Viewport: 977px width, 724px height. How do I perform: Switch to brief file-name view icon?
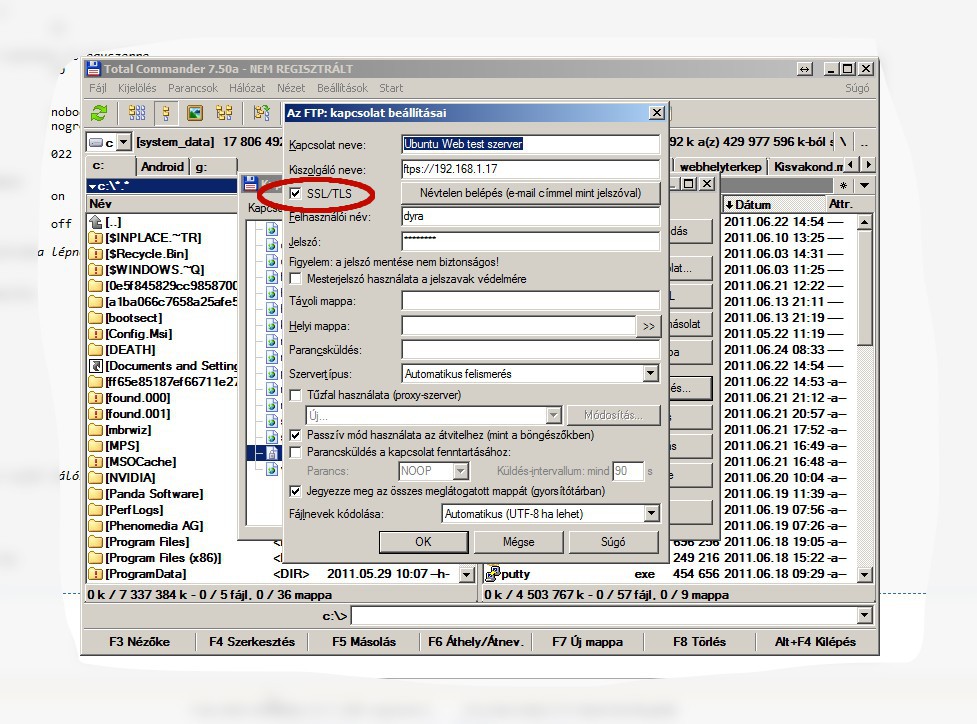136,113
